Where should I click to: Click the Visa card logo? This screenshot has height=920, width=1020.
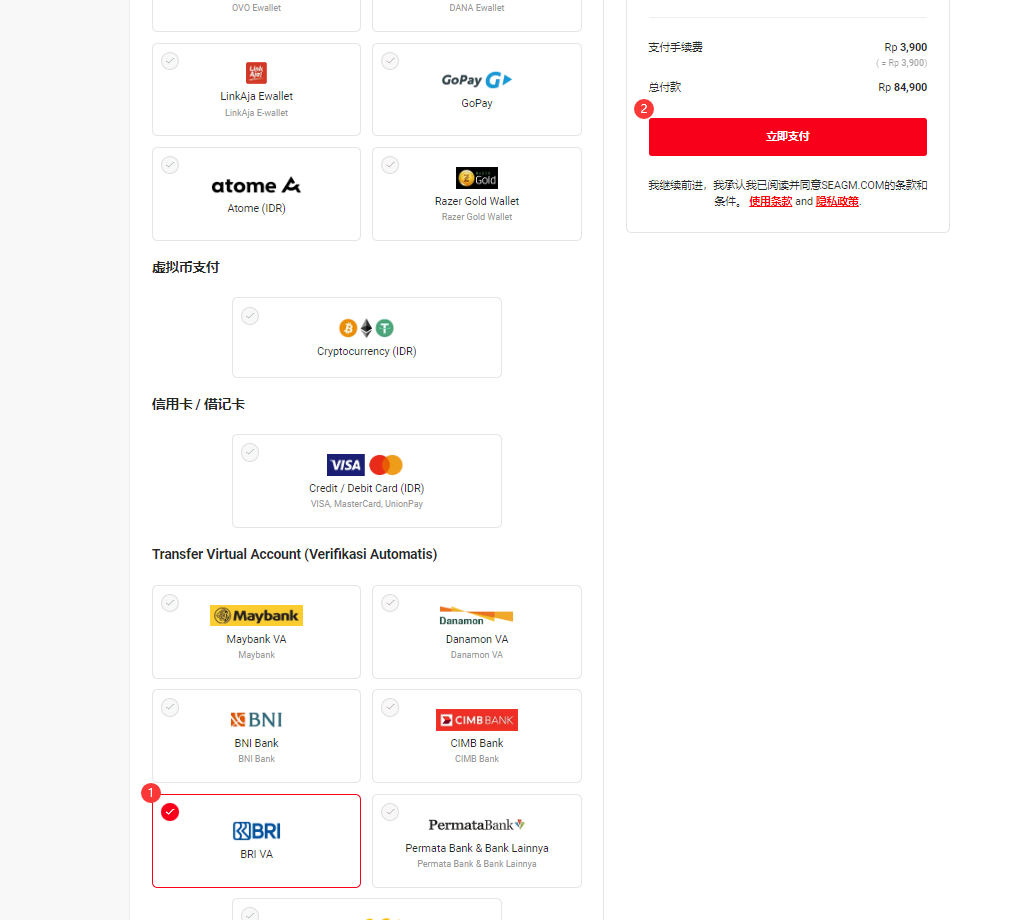click(345, 465)
